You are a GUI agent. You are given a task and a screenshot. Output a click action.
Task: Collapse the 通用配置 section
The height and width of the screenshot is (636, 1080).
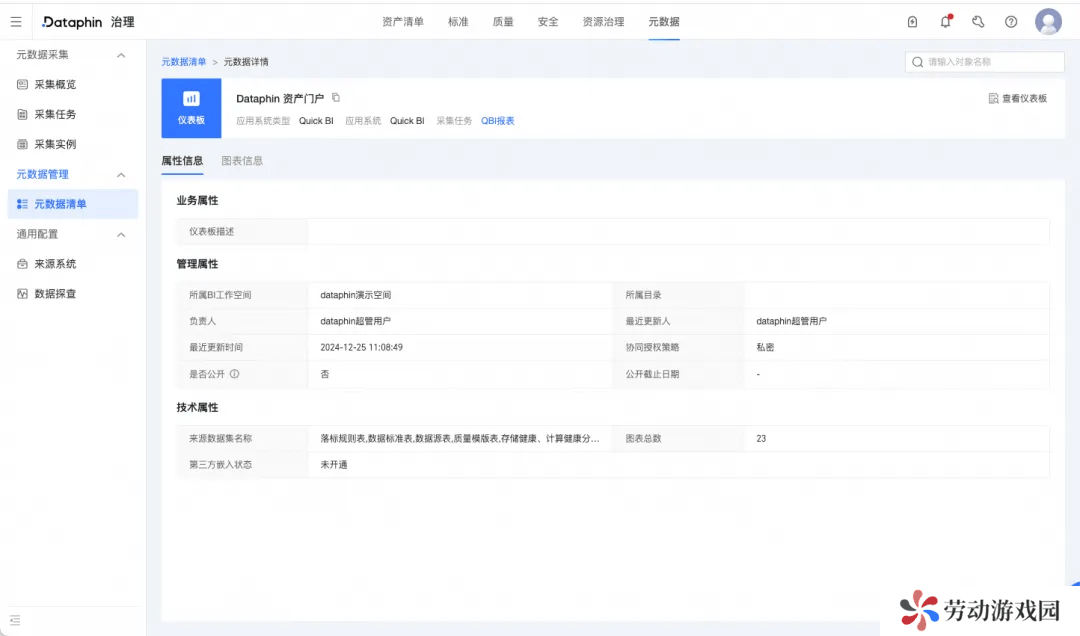tap(121, 235)
